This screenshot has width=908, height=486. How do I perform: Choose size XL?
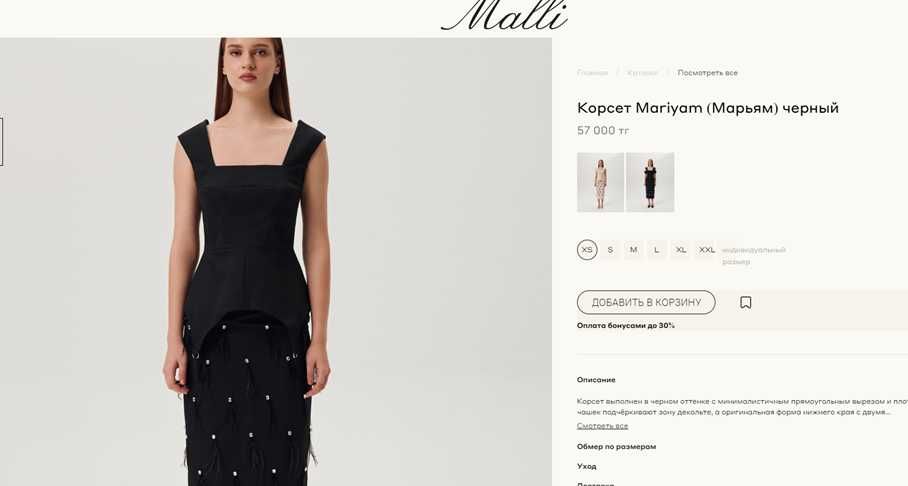point(681,250)
